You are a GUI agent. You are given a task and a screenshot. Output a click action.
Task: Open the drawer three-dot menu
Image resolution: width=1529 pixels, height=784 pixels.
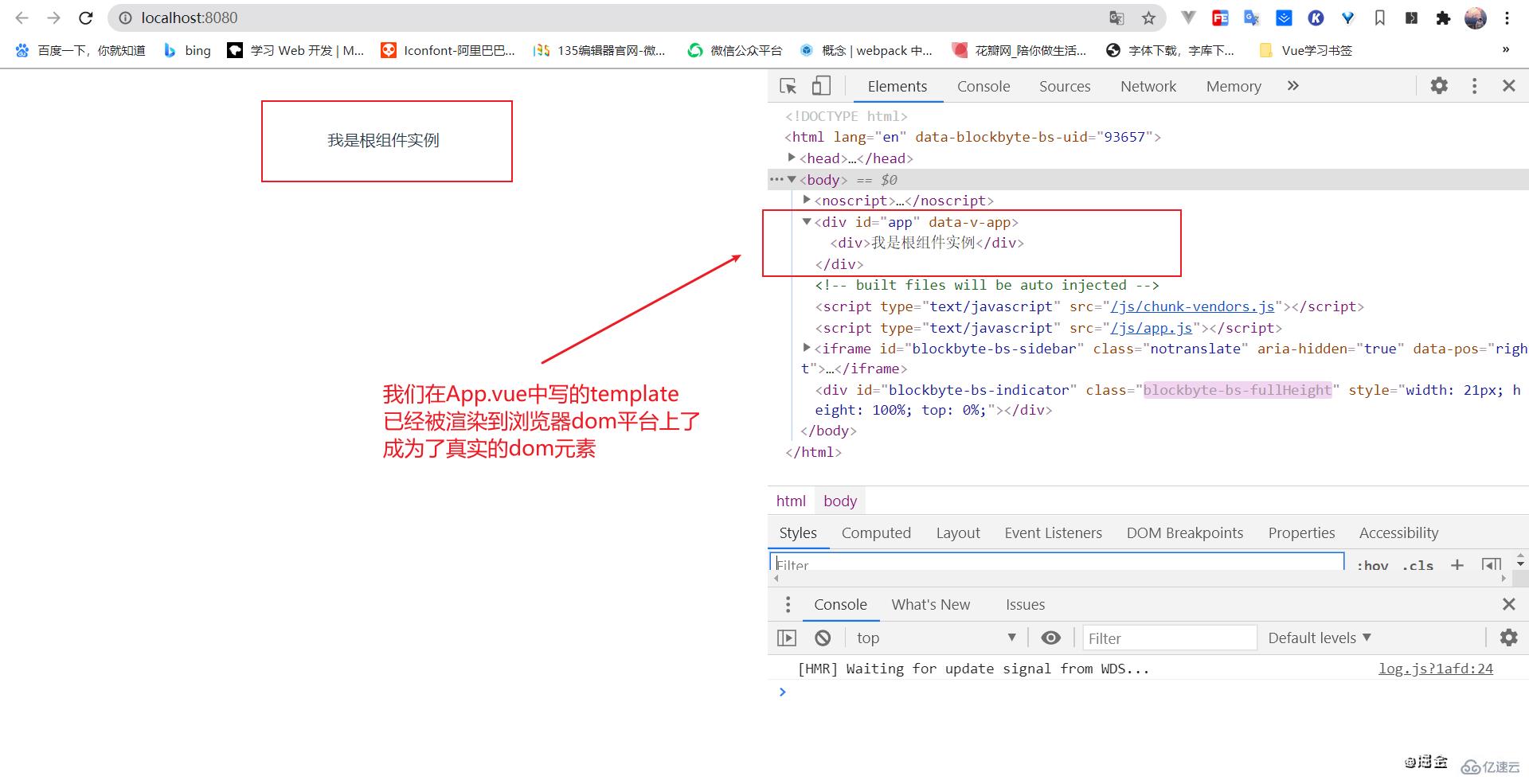coord(788,604)
